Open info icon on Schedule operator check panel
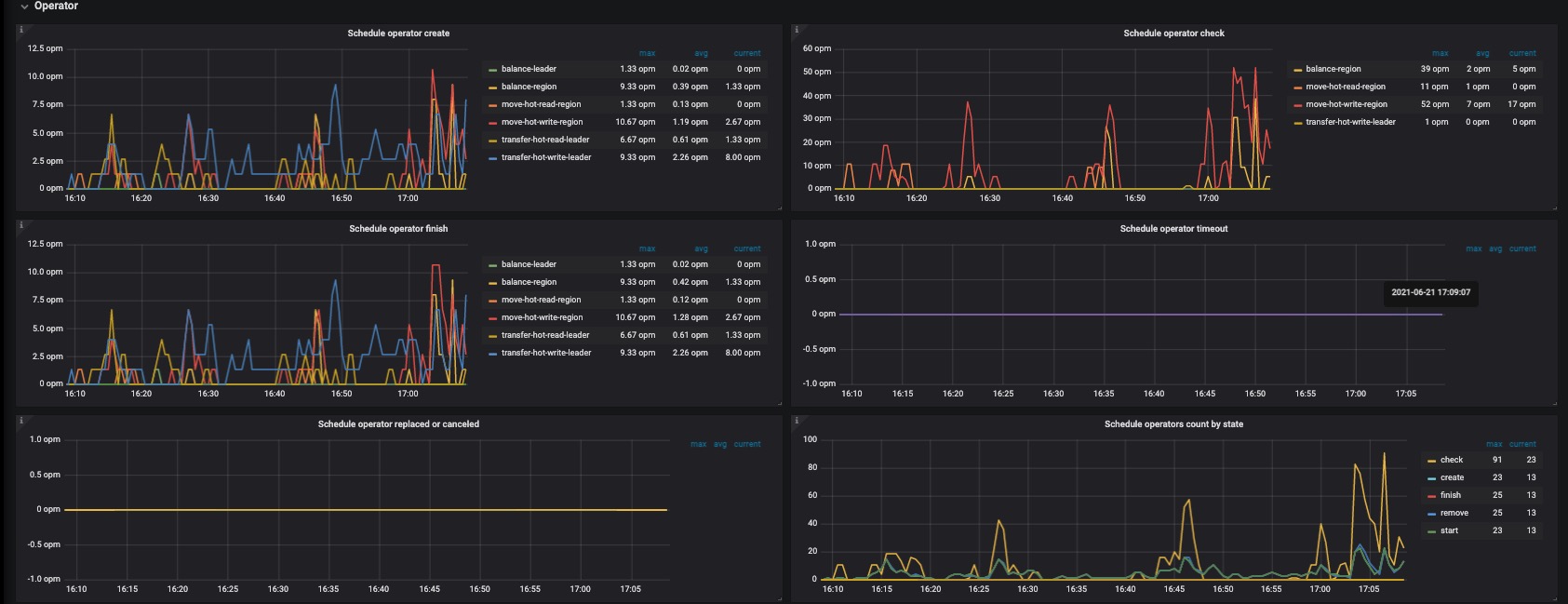 click(x=797, y=30)
